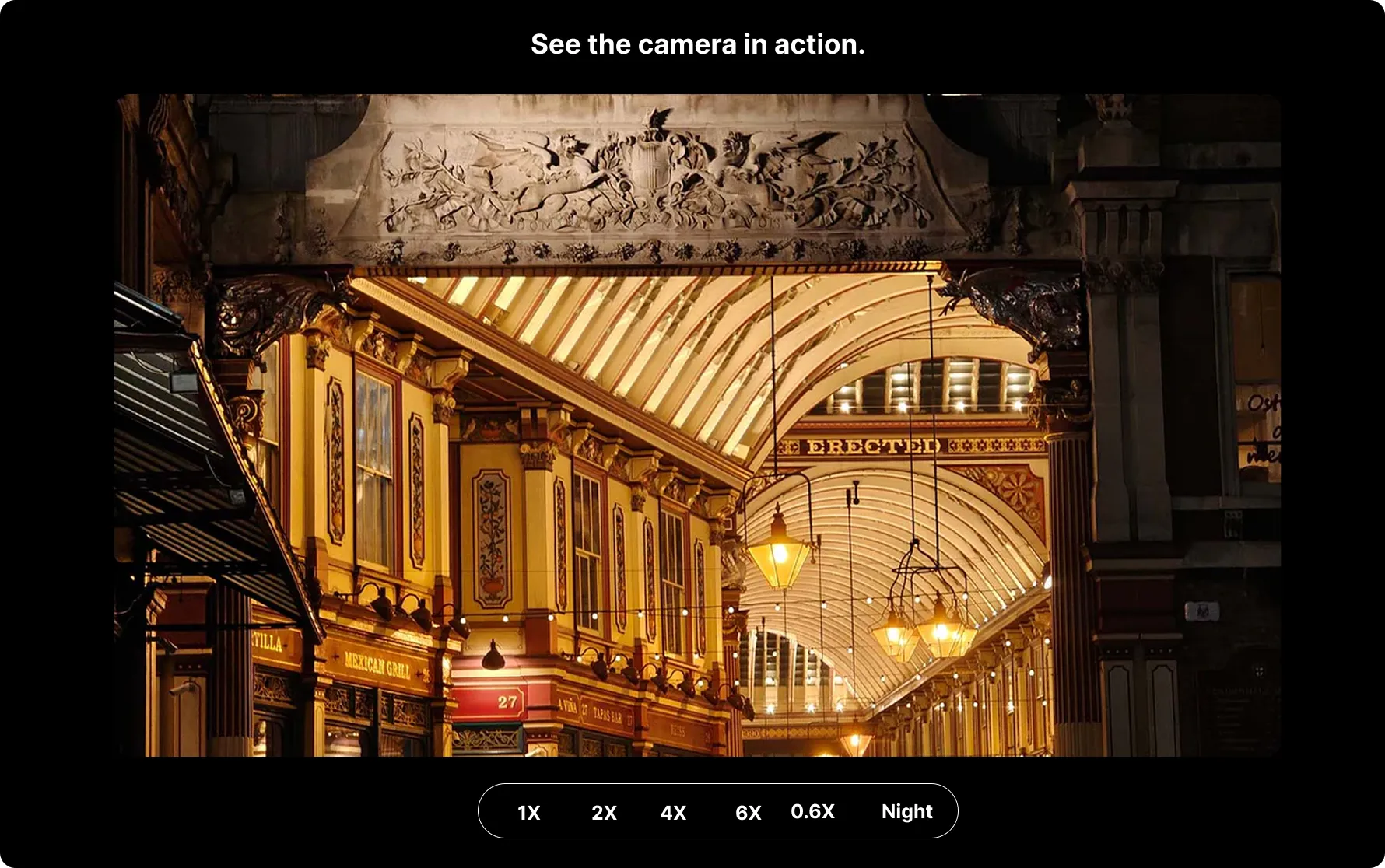Viewport: 1385px width, 868px height.
Task: Click the large glowing hanging lantern
Action: [x=779, y=551]
